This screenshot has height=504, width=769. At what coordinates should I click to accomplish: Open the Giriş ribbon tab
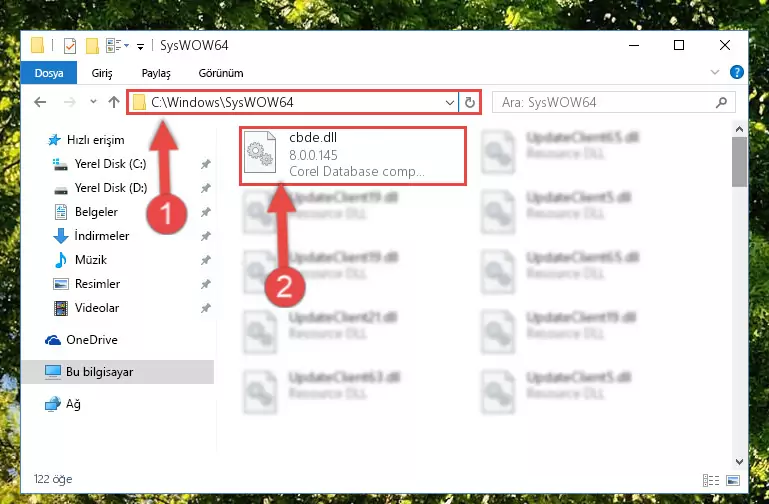tap(102, 73)
